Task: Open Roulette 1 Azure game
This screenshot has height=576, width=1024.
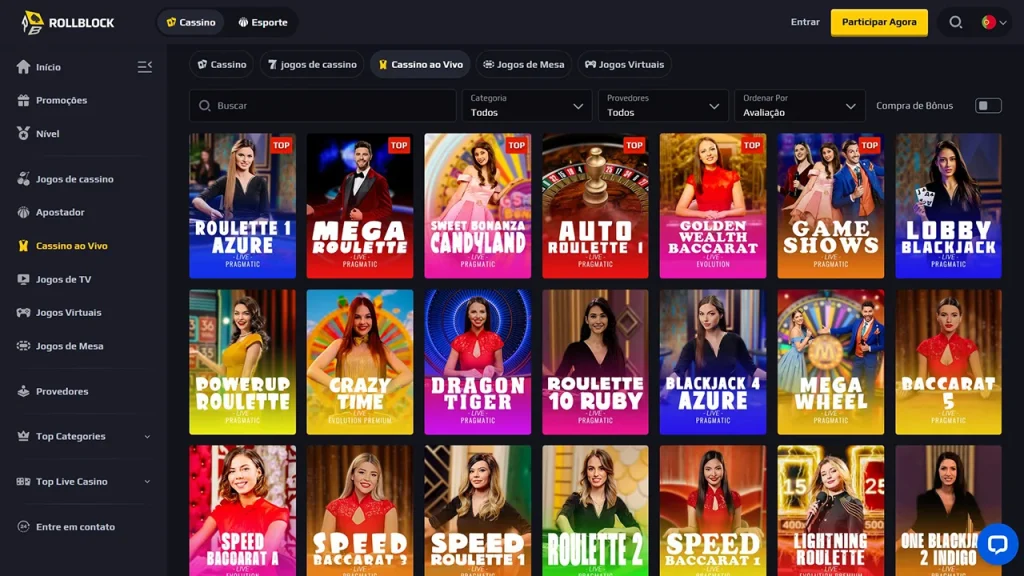Action: pyautogui.click(x=242, y=206)
